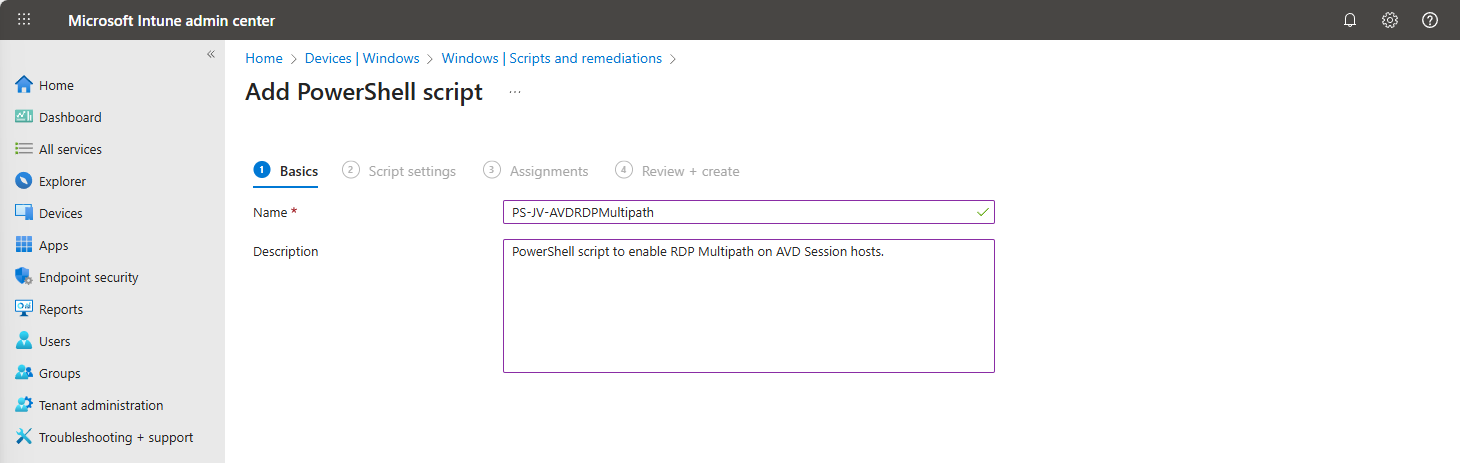
Task: Click the Name input field
Action: point(749,212)
